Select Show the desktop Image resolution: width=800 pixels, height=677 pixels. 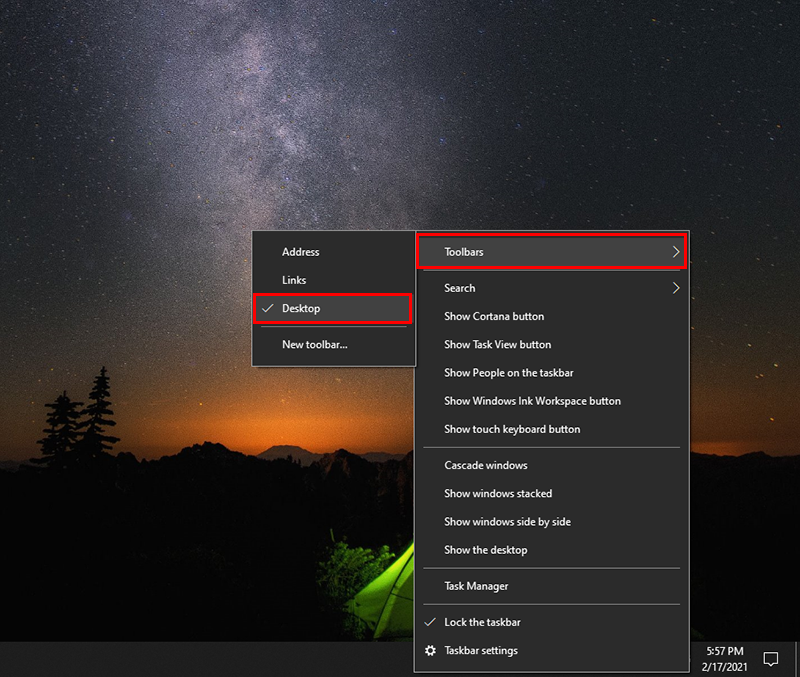click(552, 550)
